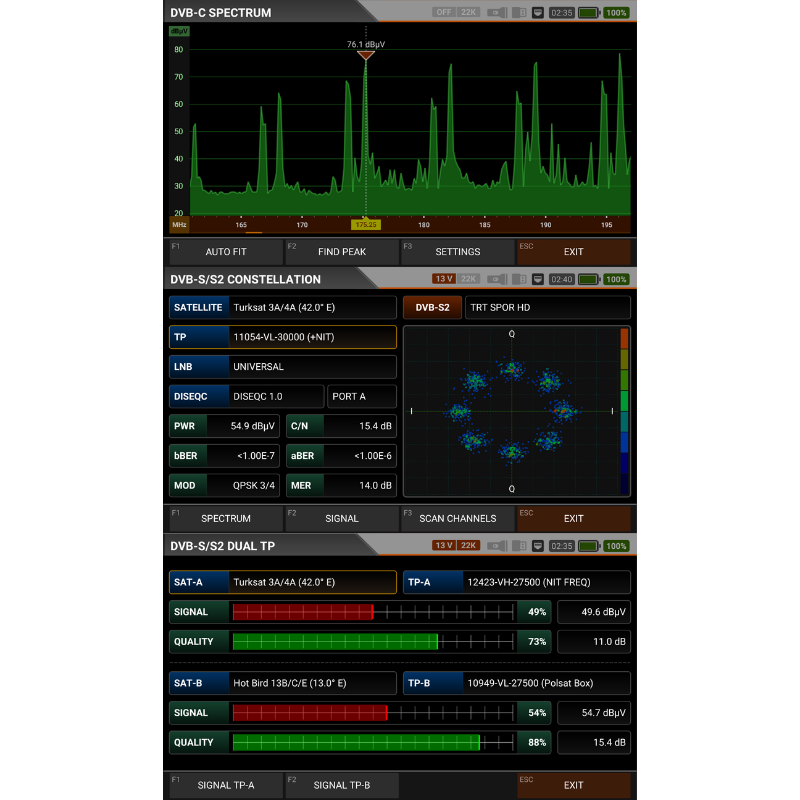Click the highlighted 175.25 frequency marker label
800x800 pixels.
point(366,224)
